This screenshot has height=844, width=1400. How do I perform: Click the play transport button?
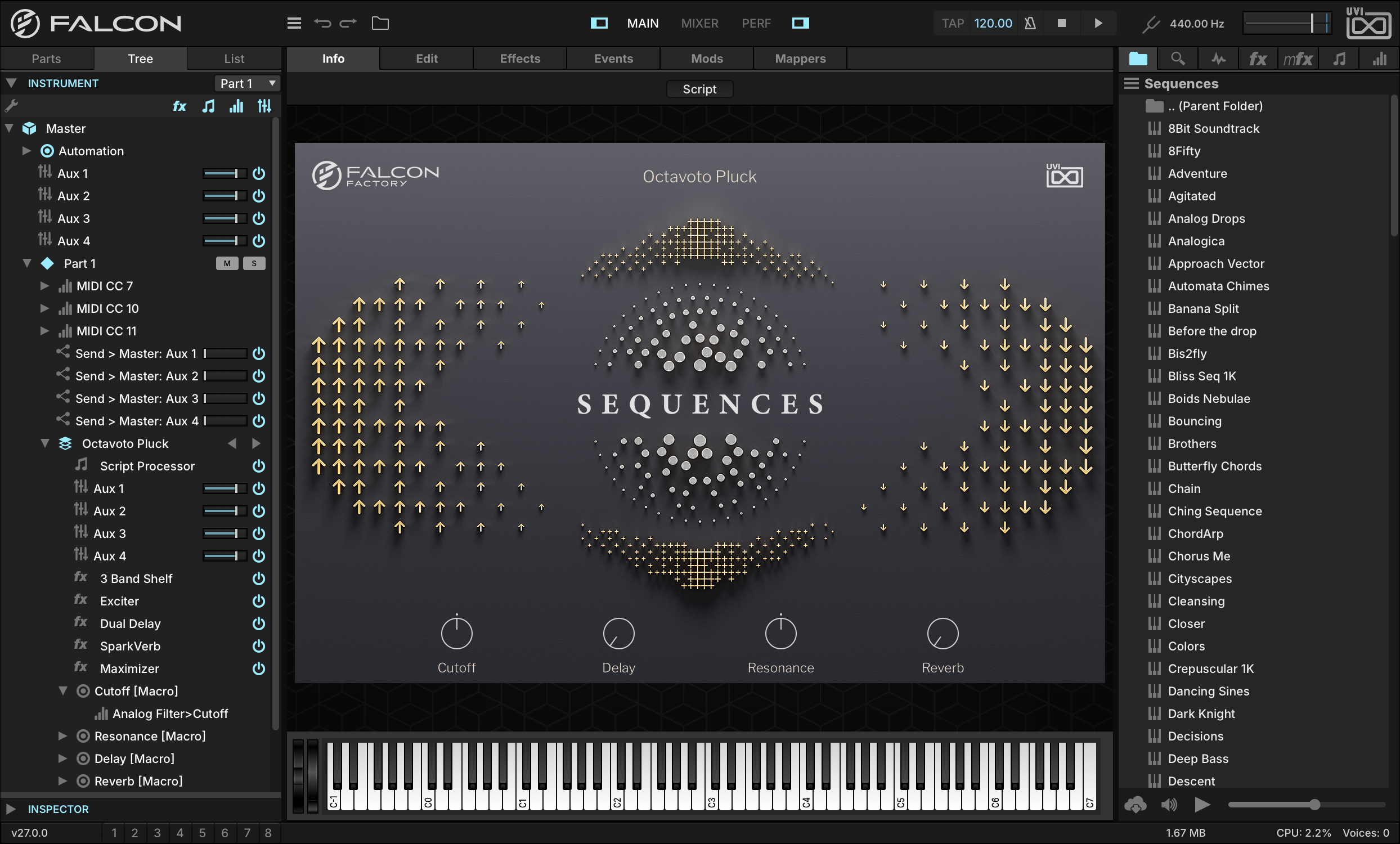1098,23
